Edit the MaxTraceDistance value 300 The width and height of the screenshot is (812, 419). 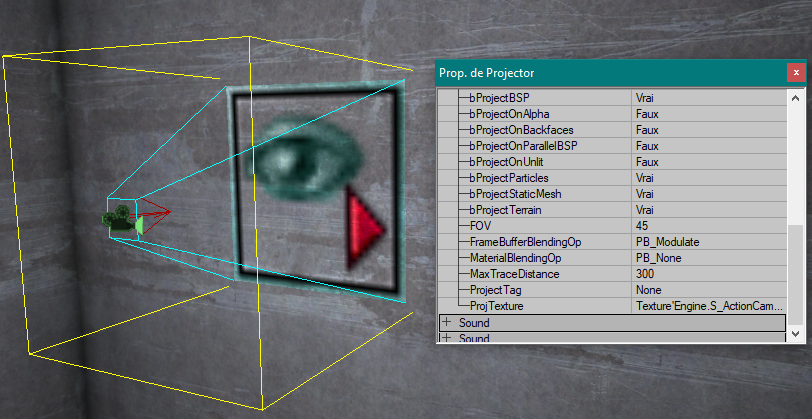709,274
